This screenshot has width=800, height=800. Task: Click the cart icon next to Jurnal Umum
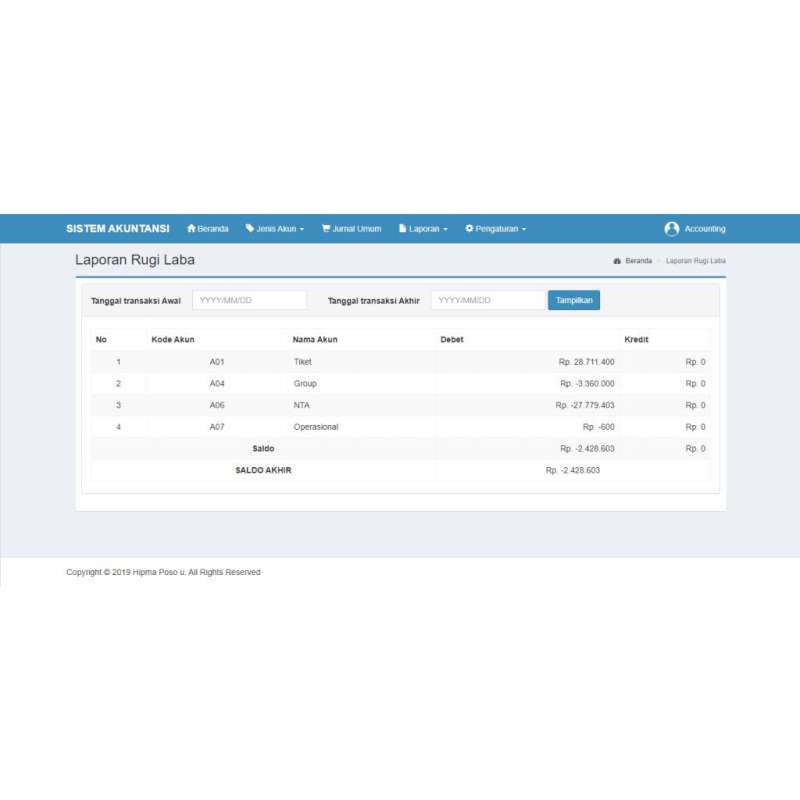click(x=325, y=228)
